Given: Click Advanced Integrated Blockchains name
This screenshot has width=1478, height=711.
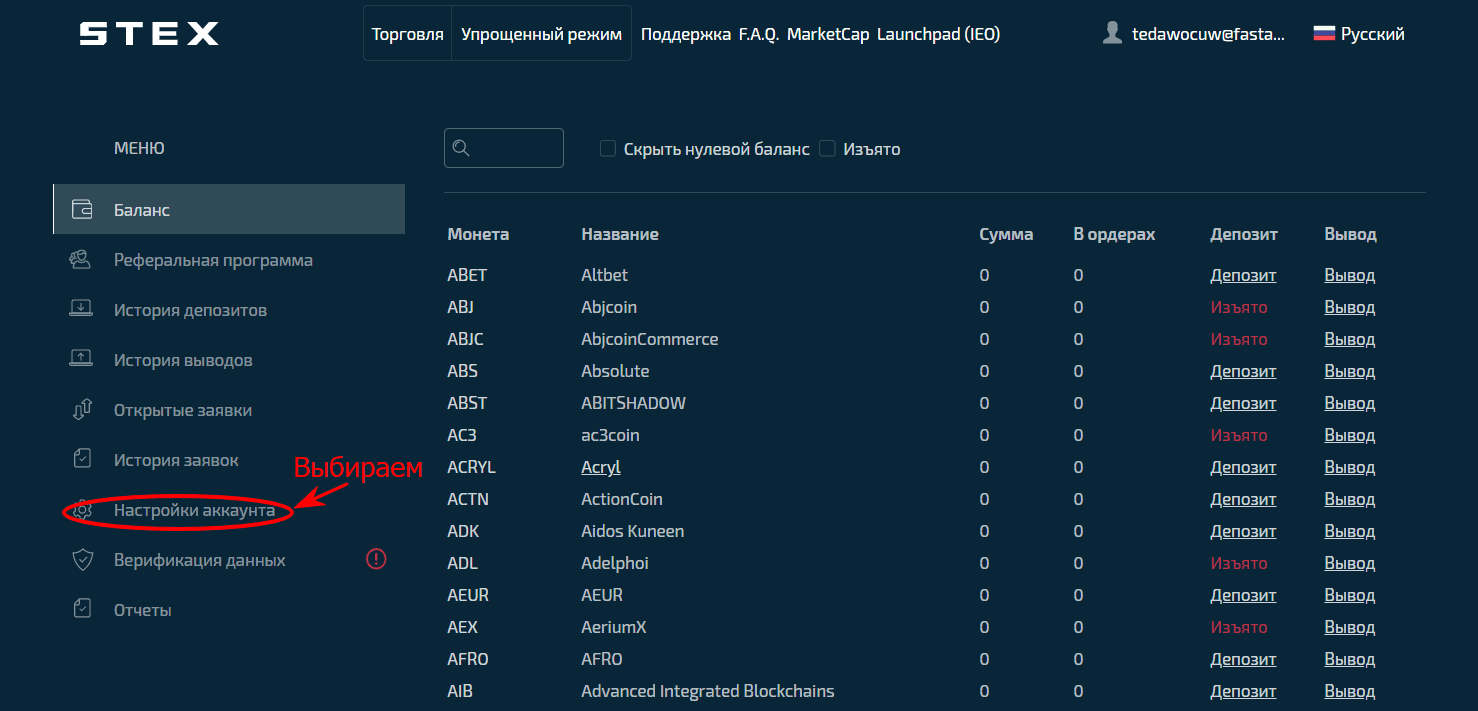Looking at the screenshot, I should click(707, 691).
